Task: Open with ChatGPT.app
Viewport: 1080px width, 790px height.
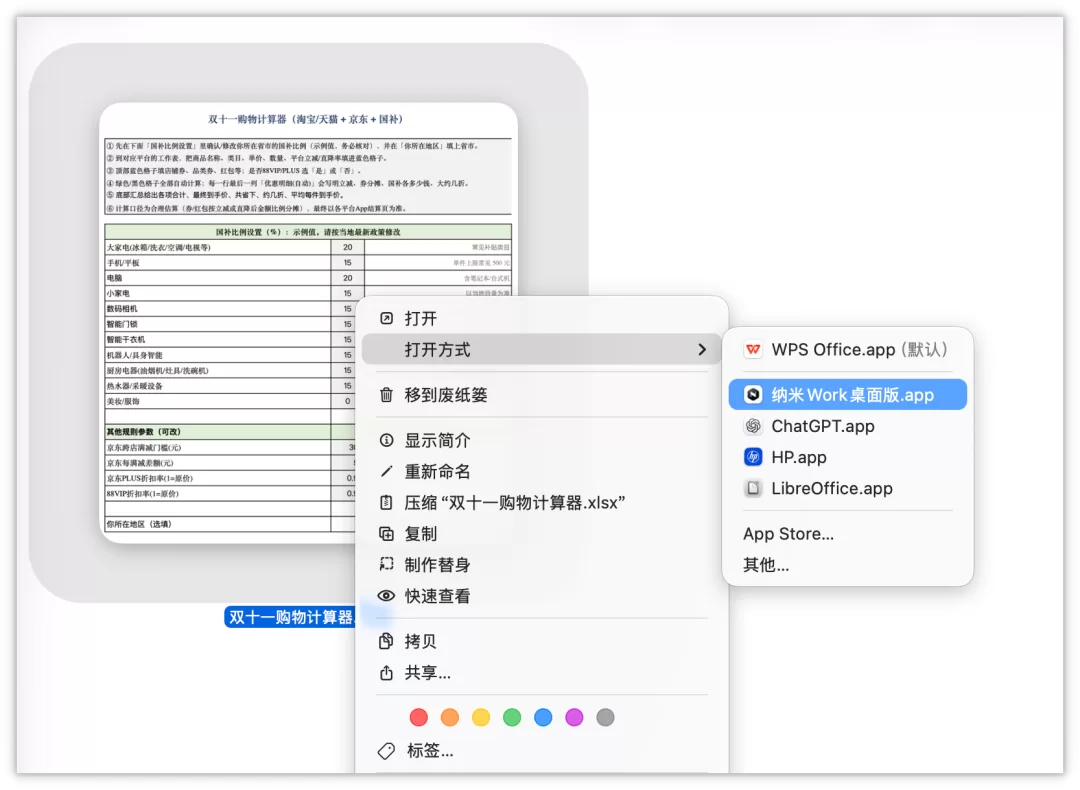Action: 848,426
